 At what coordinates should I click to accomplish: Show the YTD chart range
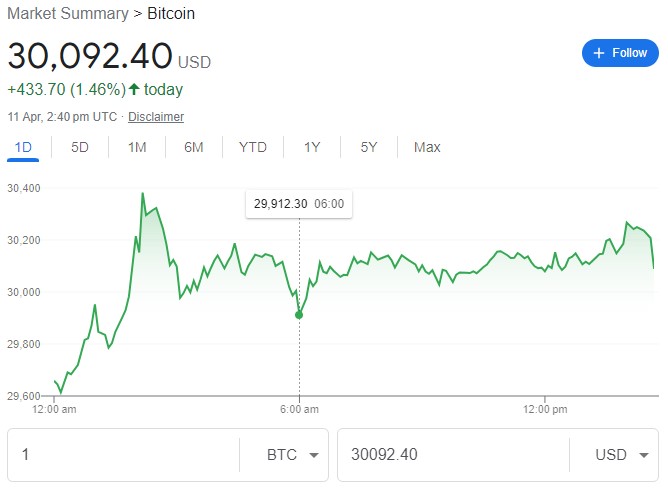[253, 147]
